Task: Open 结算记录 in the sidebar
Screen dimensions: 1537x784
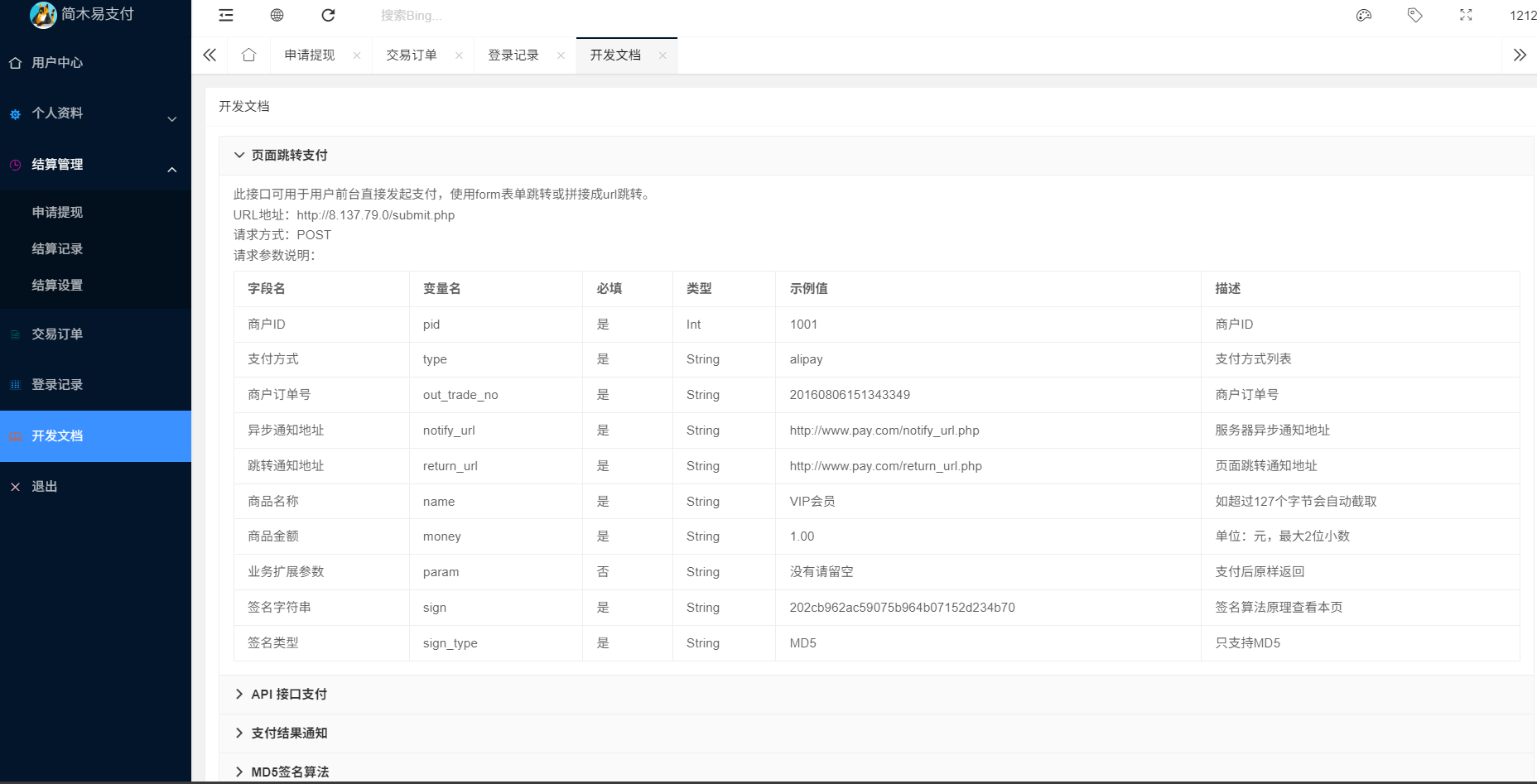Action: [57, 248]
